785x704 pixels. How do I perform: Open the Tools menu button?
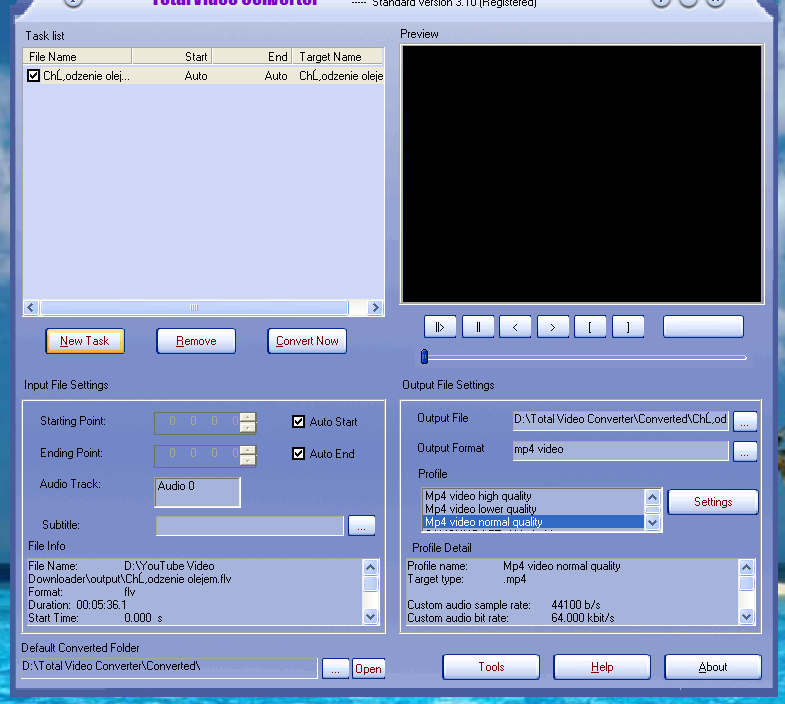pyautogui.click(x=491, y=667)
